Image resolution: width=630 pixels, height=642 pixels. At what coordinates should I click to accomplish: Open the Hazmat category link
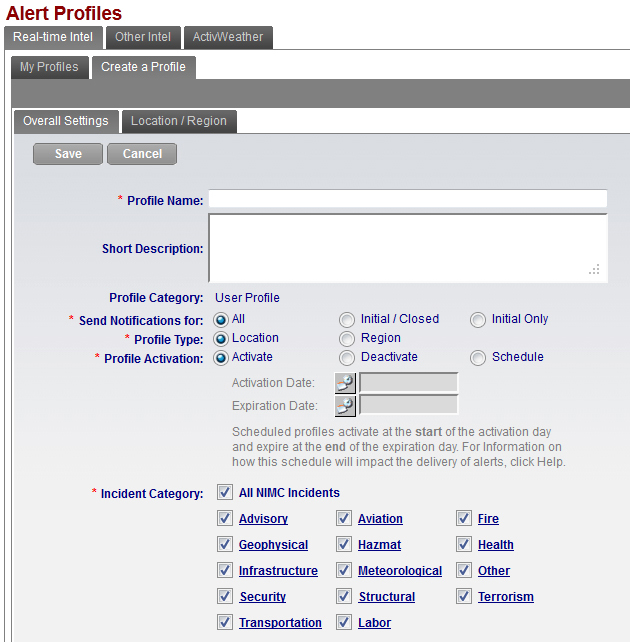coord(379,545)
